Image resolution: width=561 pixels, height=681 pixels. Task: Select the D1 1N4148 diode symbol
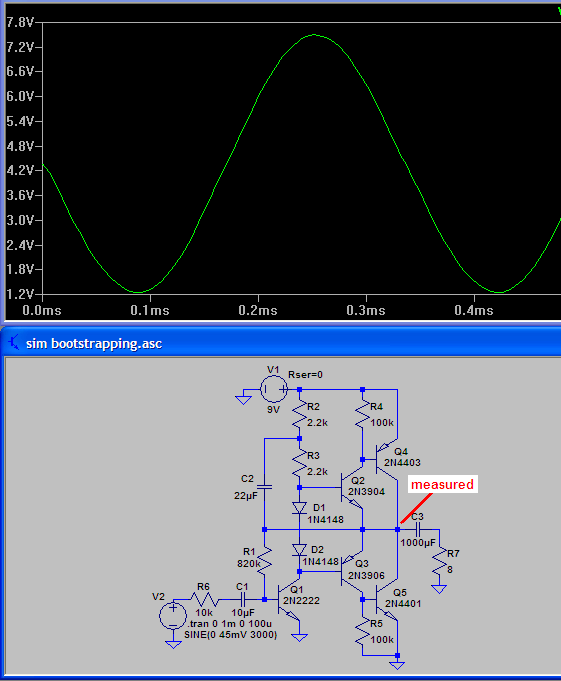coord(299,508)
